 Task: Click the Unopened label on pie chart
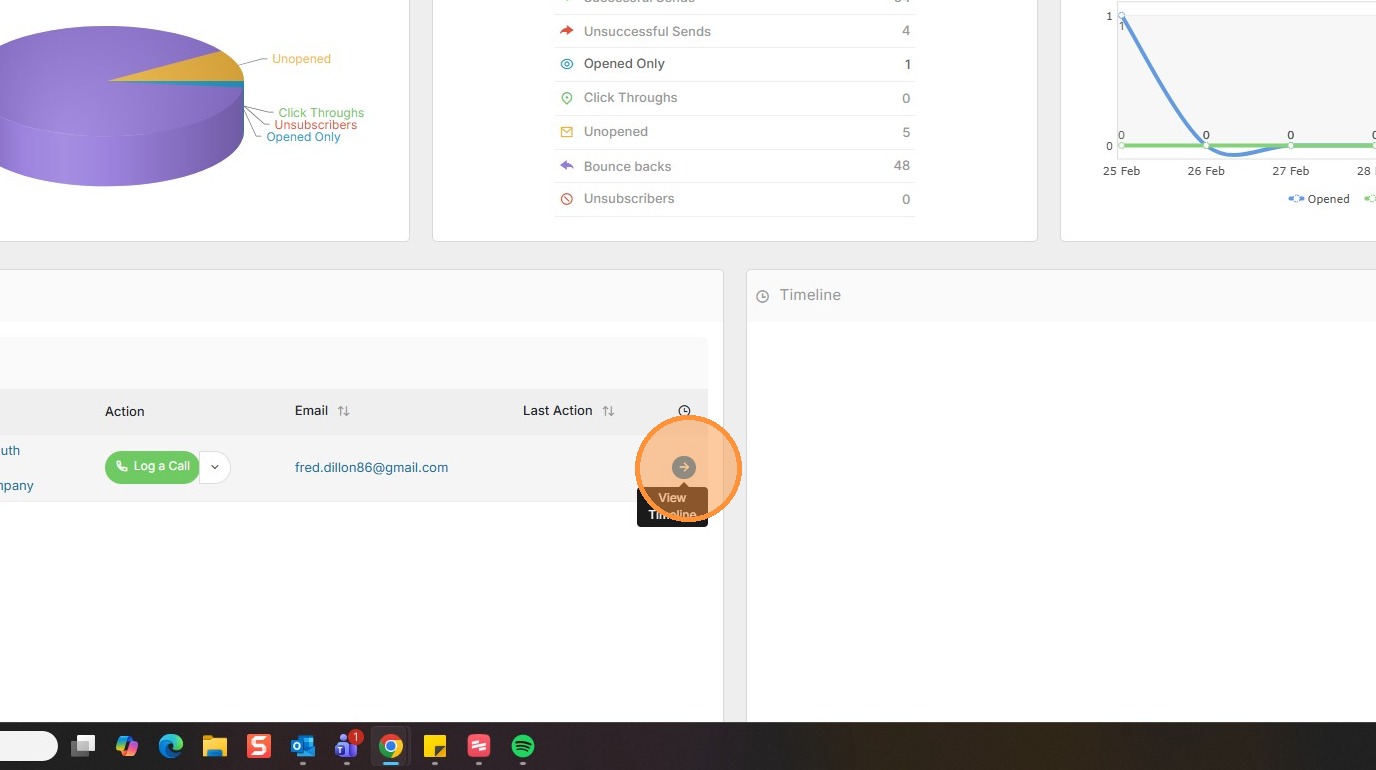[x=301, y=59]
